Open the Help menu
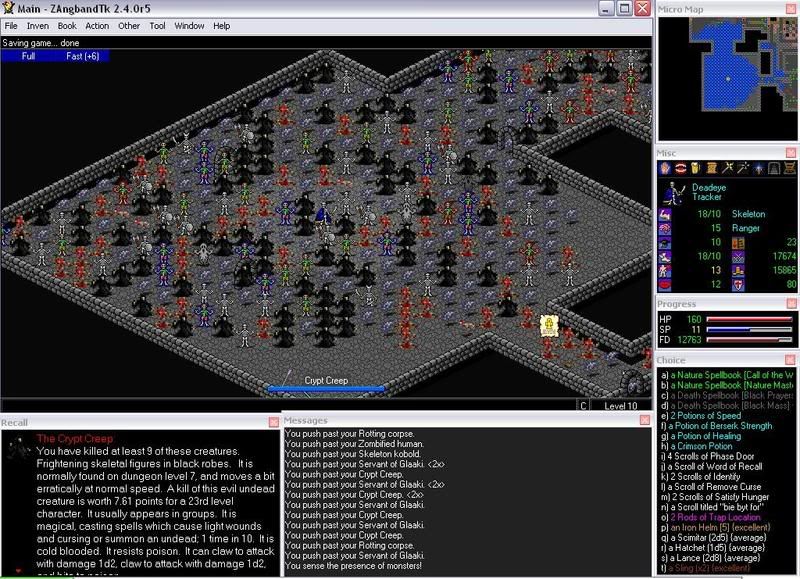 click(x=221, y=26)
